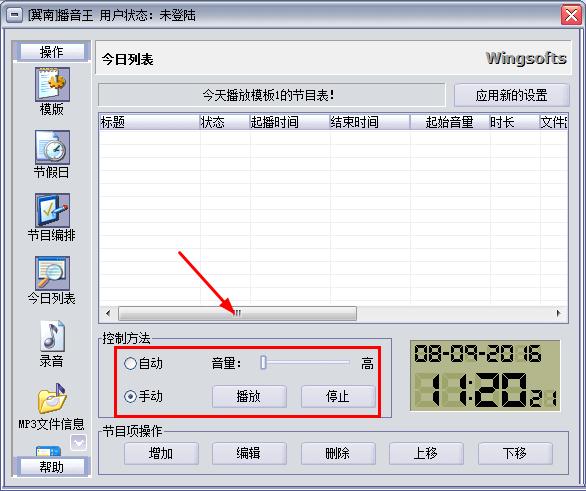Expand the 帮助 sidebar section
Screen dimensions: 586x491
[x=52, y=467]
